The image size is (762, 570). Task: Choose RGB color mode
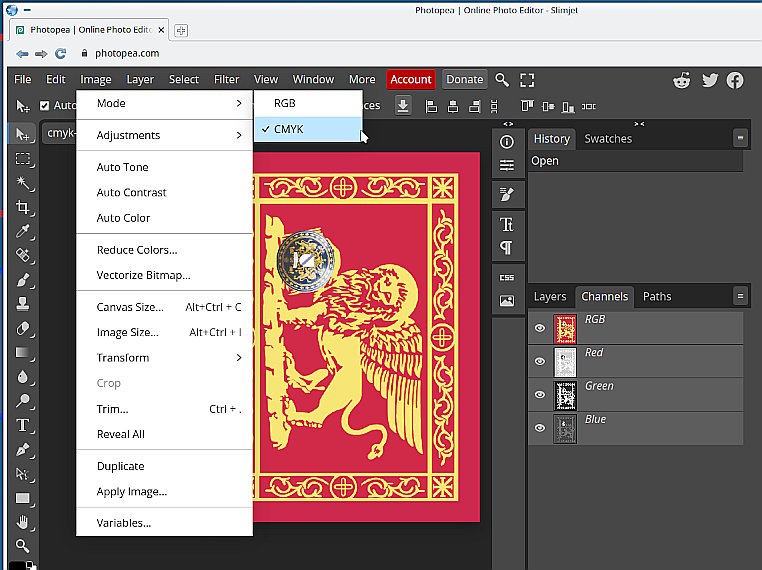click(x=285, y=103)
